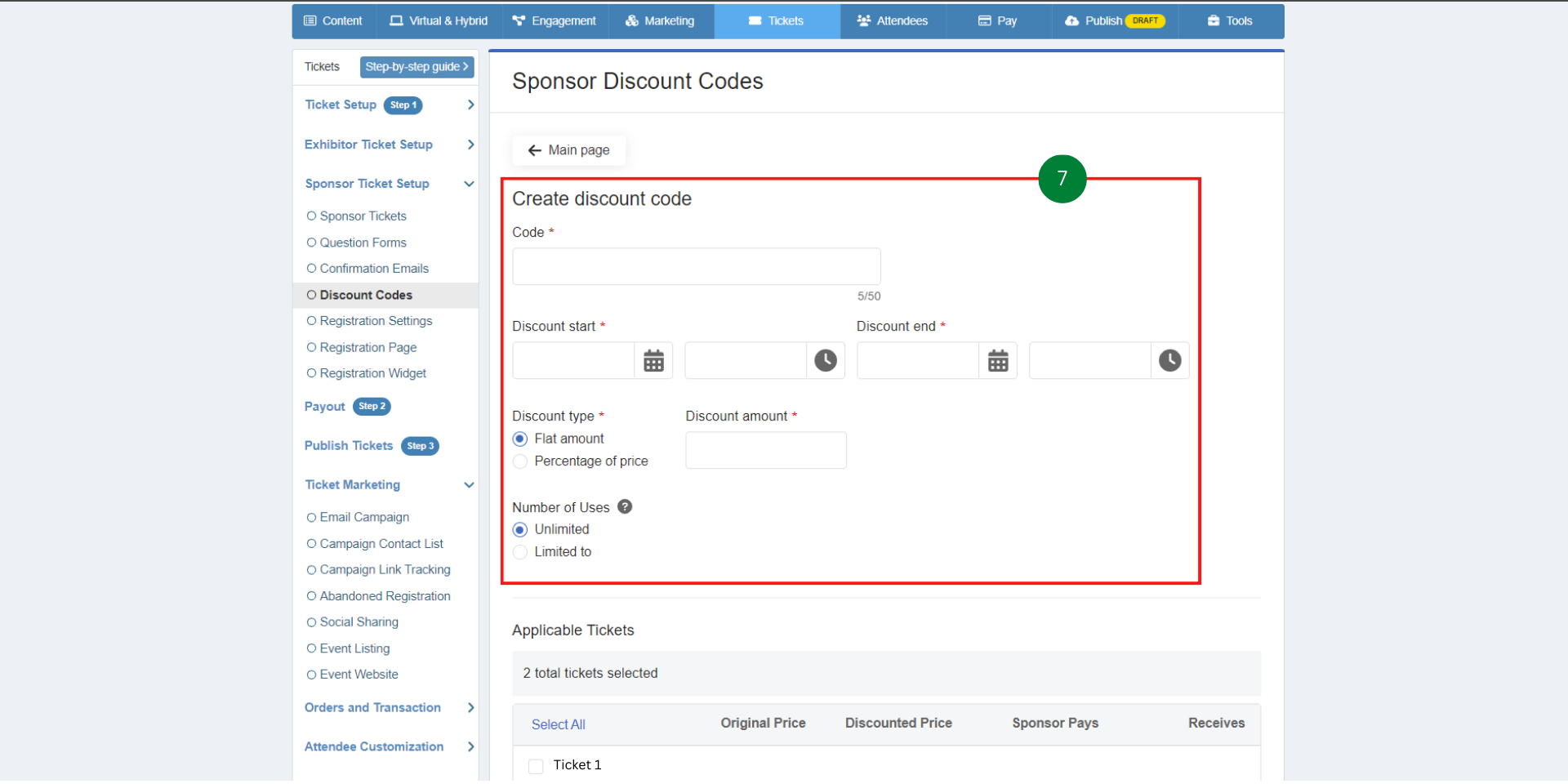1568x784 pixels.
Task: Click the Receives column header
Action: click(x=1216, y=724)
